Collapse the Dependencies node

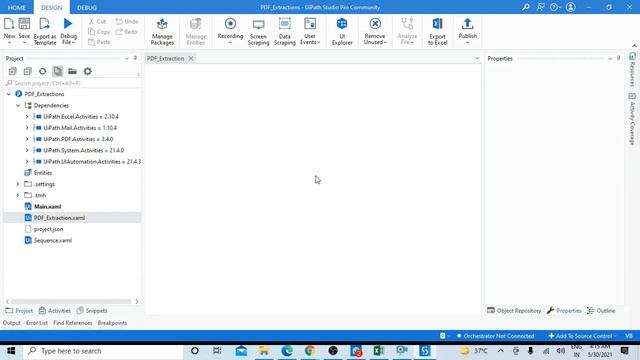18,105
